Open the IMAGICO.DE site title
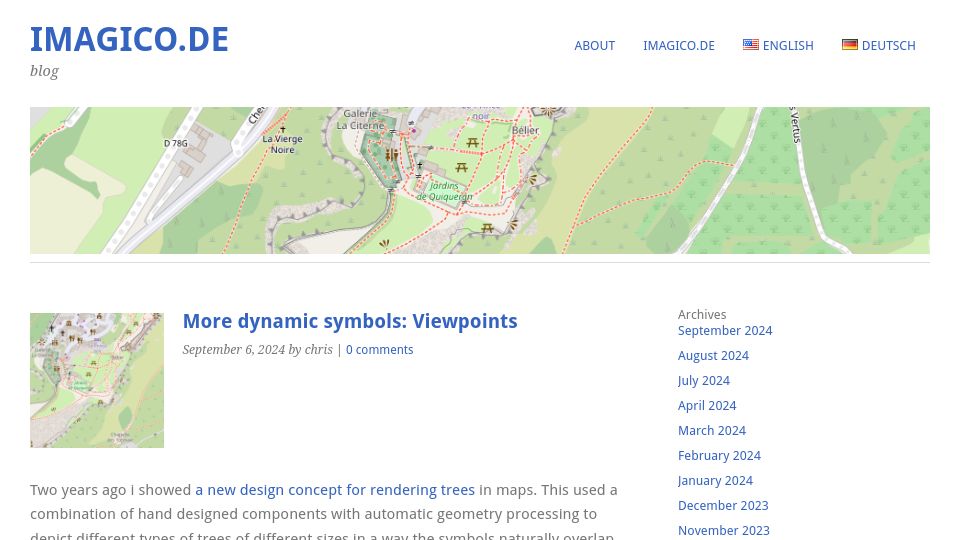Screen dimensions: 960x540 [x=129, y=39]
